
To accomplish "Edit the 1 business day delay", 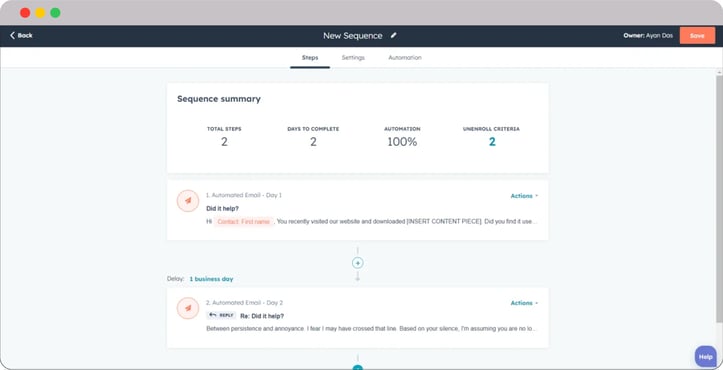I will 211,279.
